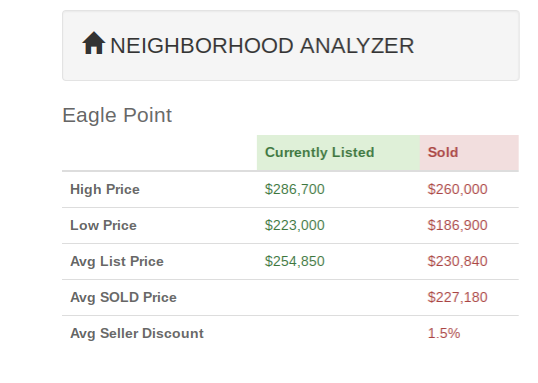Click empty listed cell in Avg Seller Discount row
This screenshot has width=538, height=383.
point(338,334)
